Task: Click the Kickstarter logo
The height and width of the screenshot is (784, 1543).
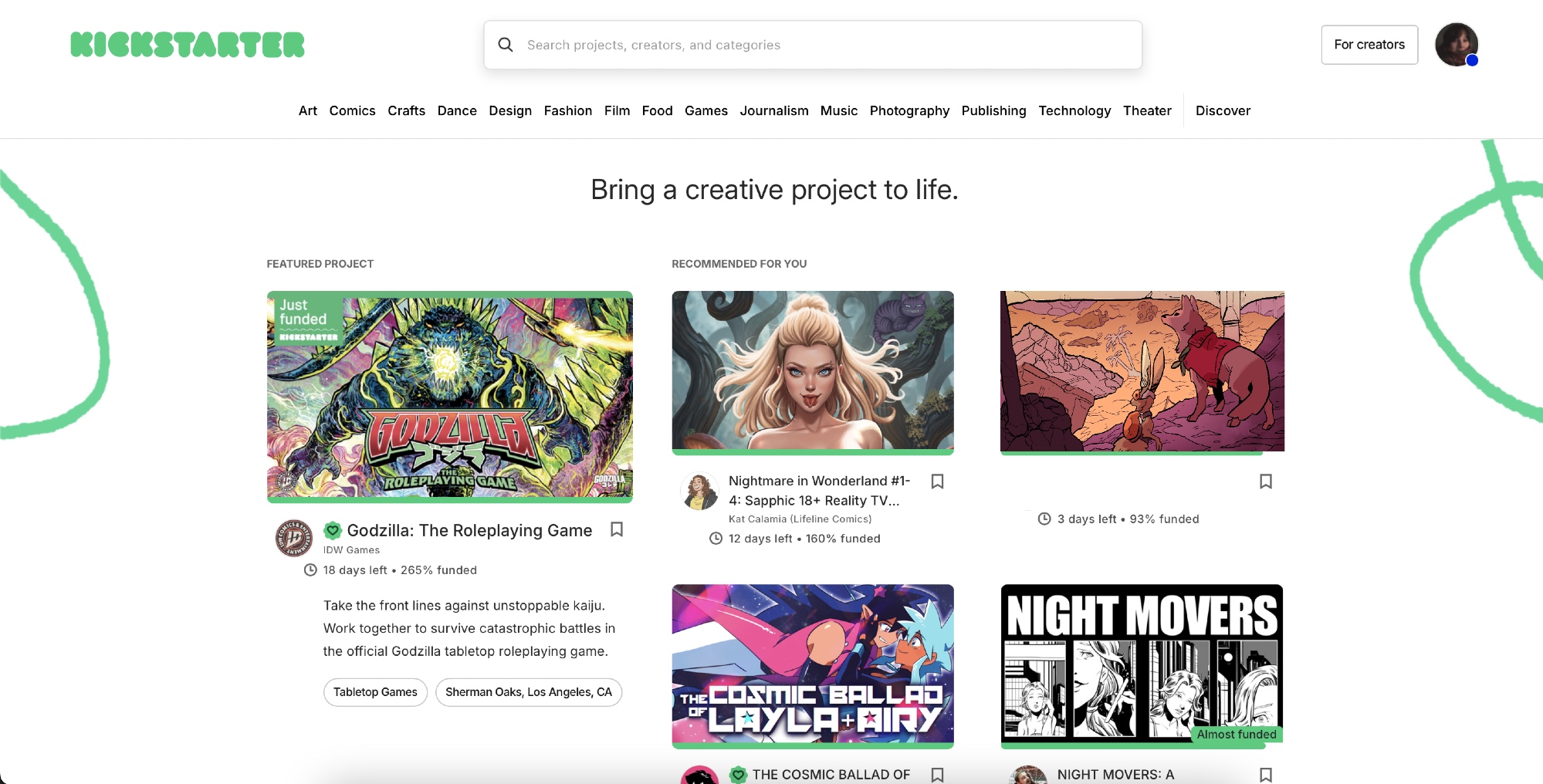Action: point(188,45)
